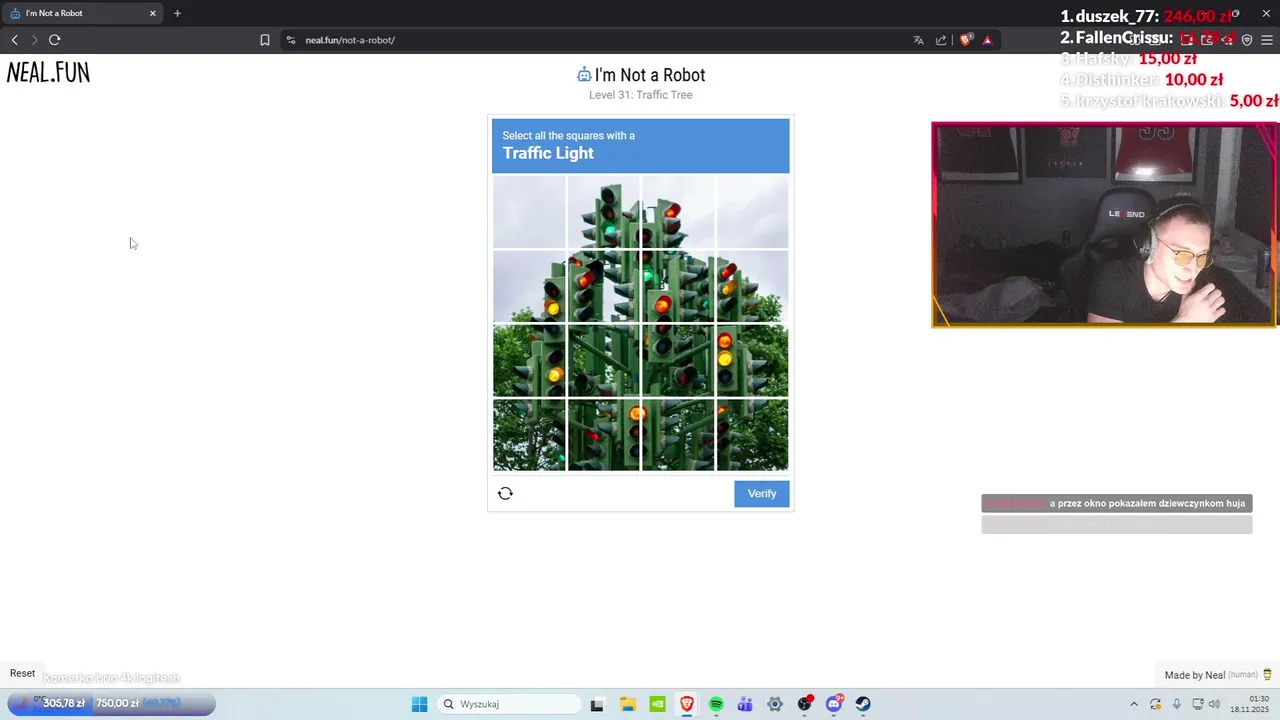The height and width of the screenshot is (720, 1280).
Task: Go back with the browser back arrow
Action: (x=14, y=40)
